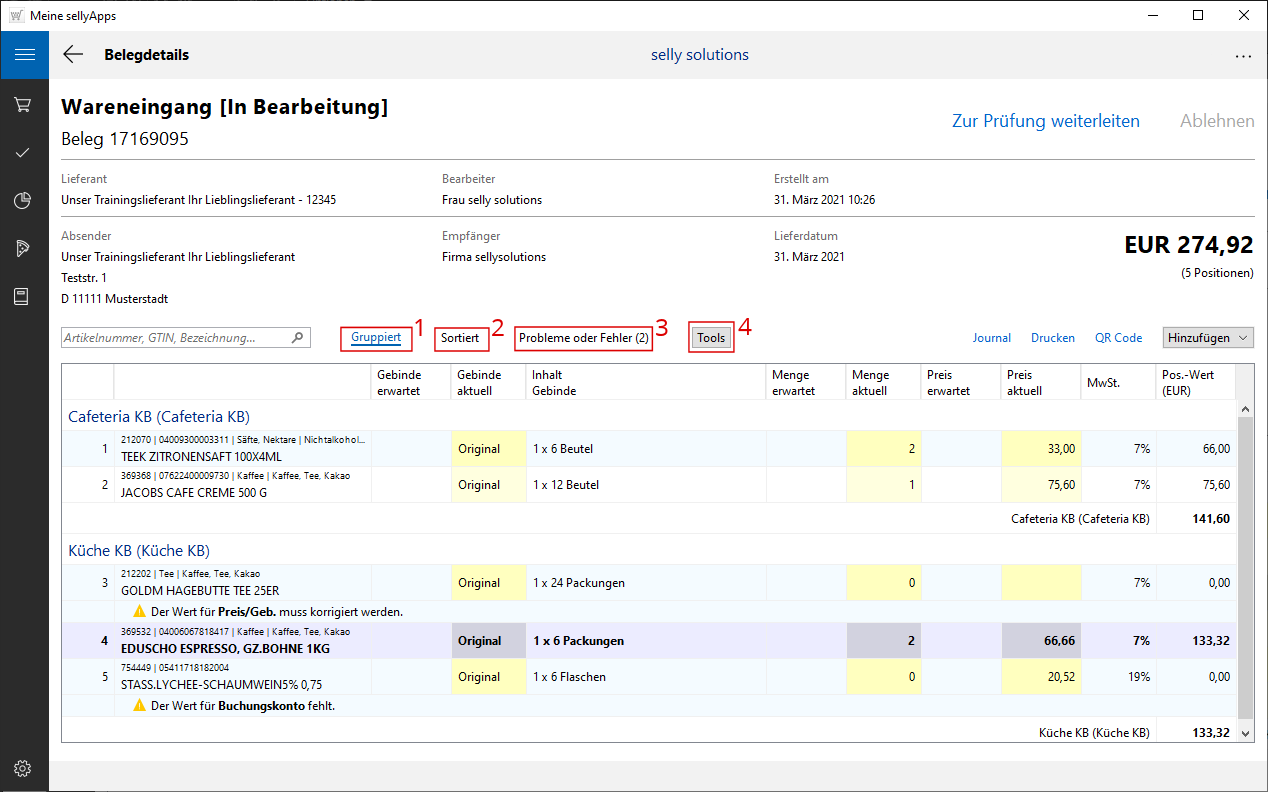Go back with the arrow icon

tap(73, 55)
